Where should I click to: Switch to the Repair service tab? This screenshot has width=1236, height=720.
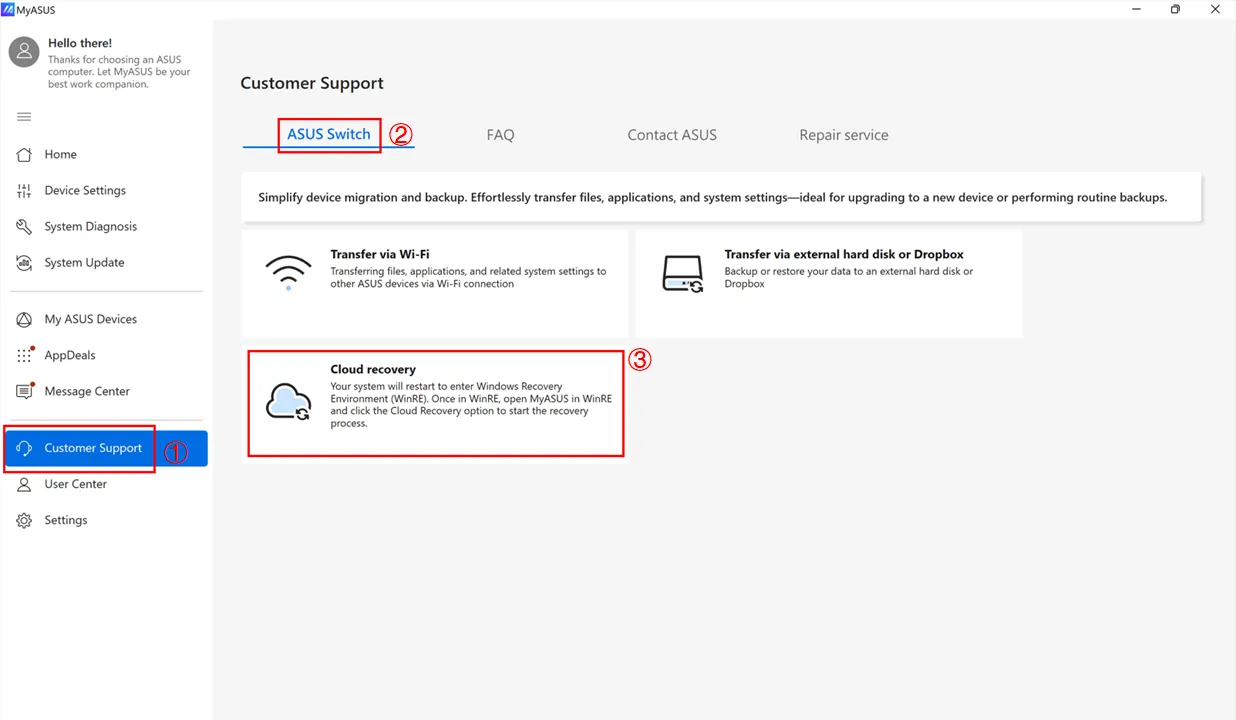click(843, 134)
